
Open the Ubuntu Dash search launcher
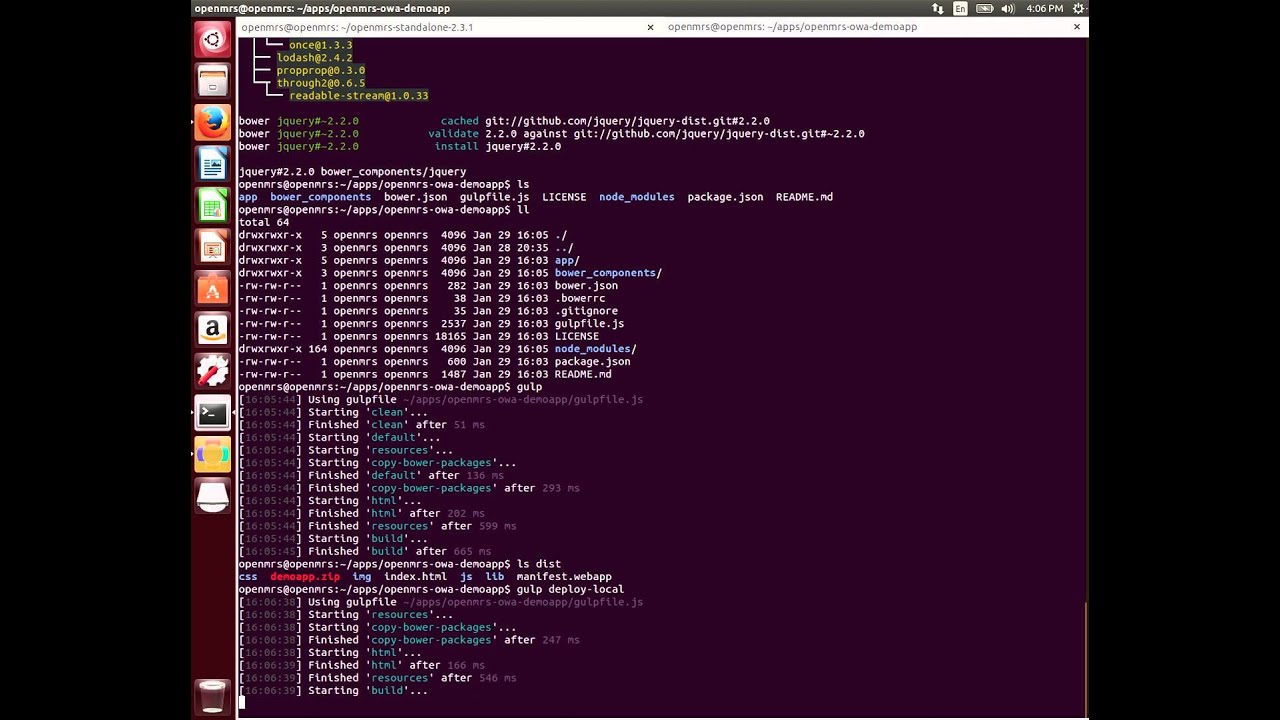pos(212,40)
